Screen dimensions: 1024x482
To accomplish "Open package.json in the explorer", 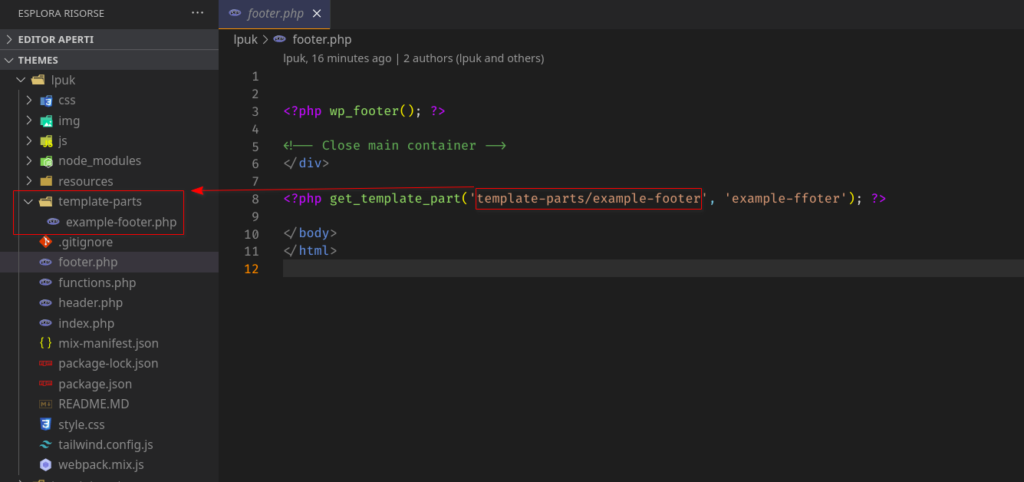I will pos(94,384).
